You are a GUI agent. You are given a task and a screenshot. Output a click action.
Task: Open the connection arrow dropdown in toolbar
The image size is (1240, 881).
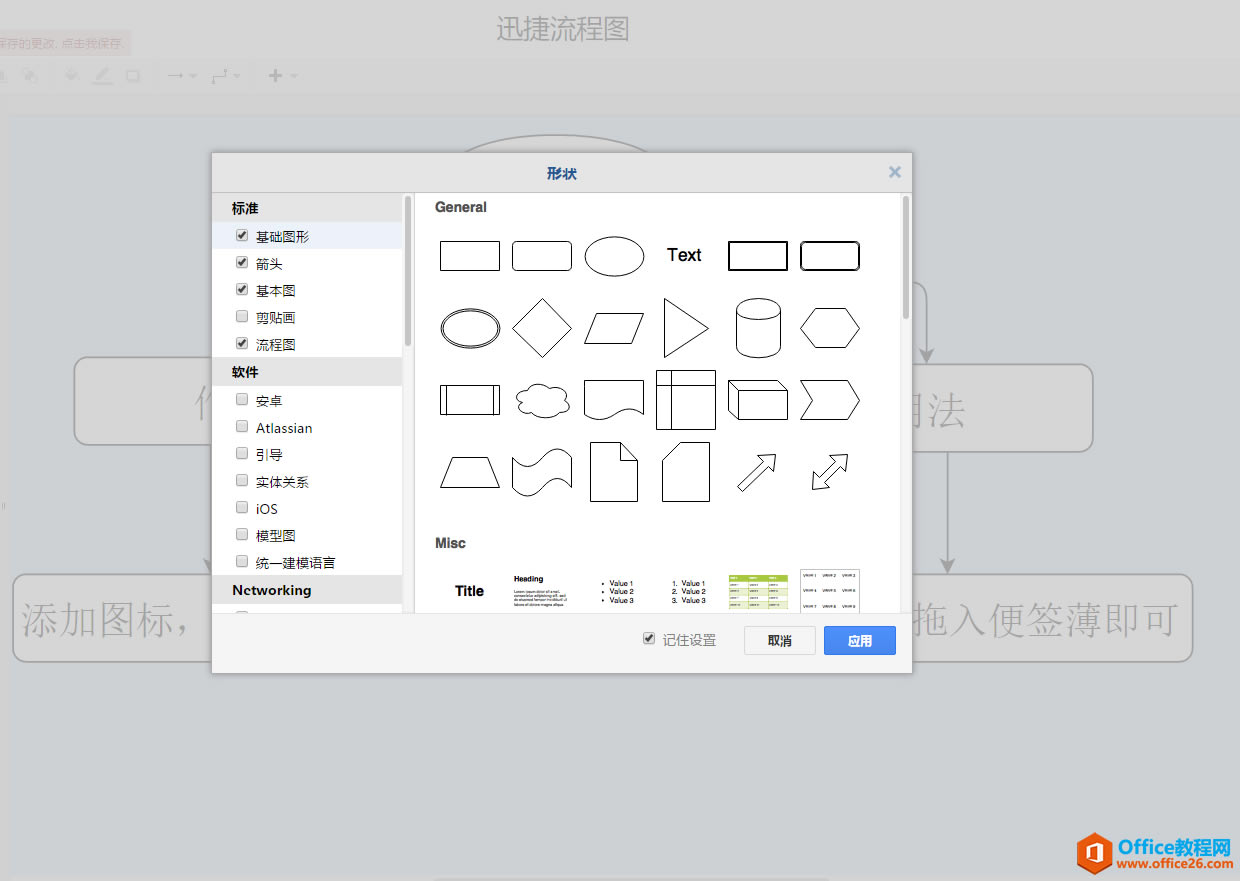click(x=182, y=76)
